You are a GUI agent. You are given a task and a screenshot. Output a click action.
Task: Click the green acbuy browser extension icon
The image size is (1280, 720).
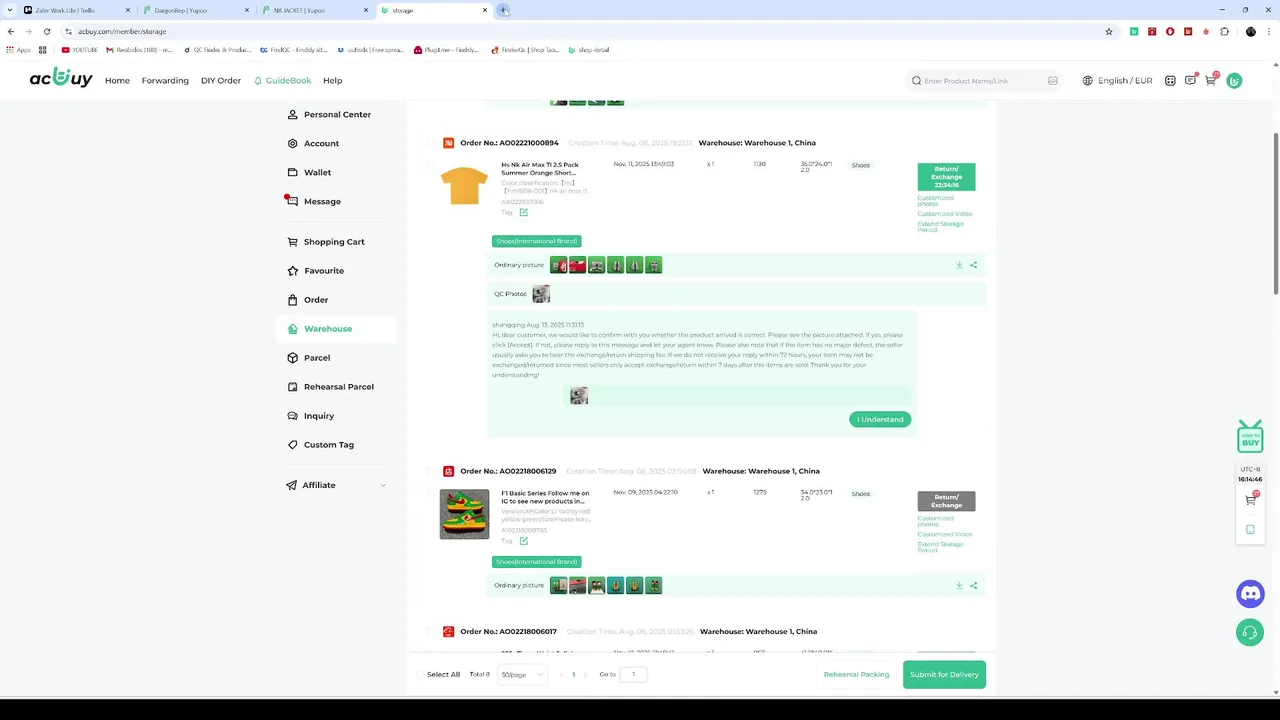coord(1134,31)
